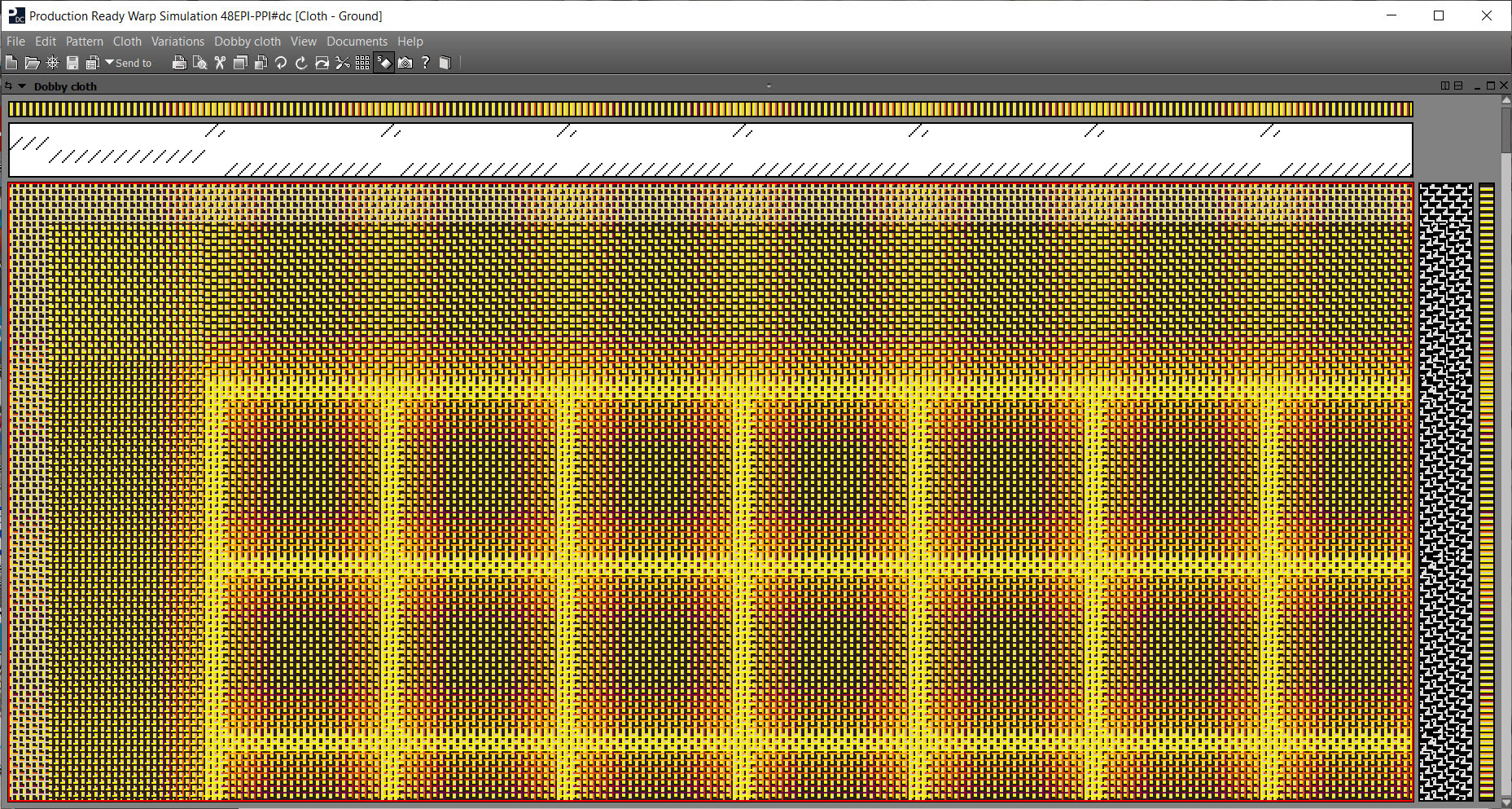Click the export arrow frame icon
The height and width of the screenshot is (809, 1512).
click(x=322, y=63)
